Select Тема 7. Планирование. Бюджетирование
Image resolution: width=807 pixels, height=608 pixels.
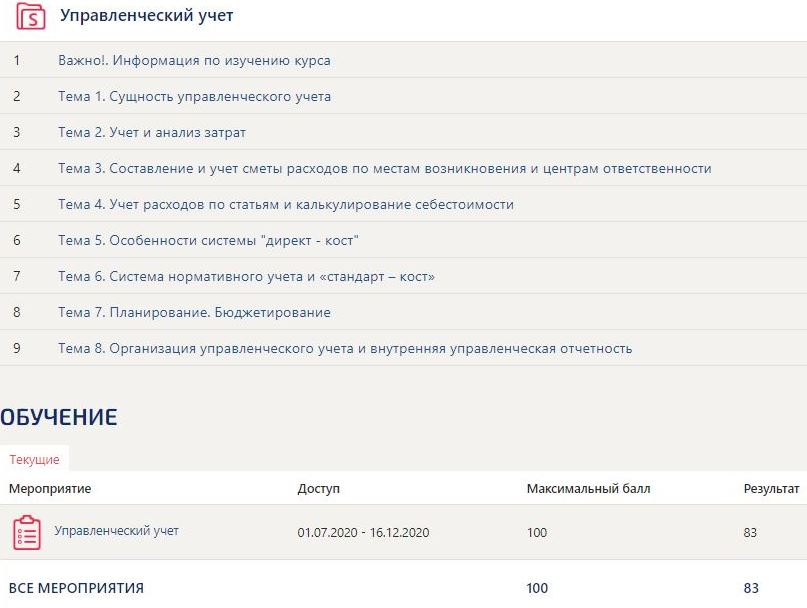pyautogui.click(x=194, y=313)
